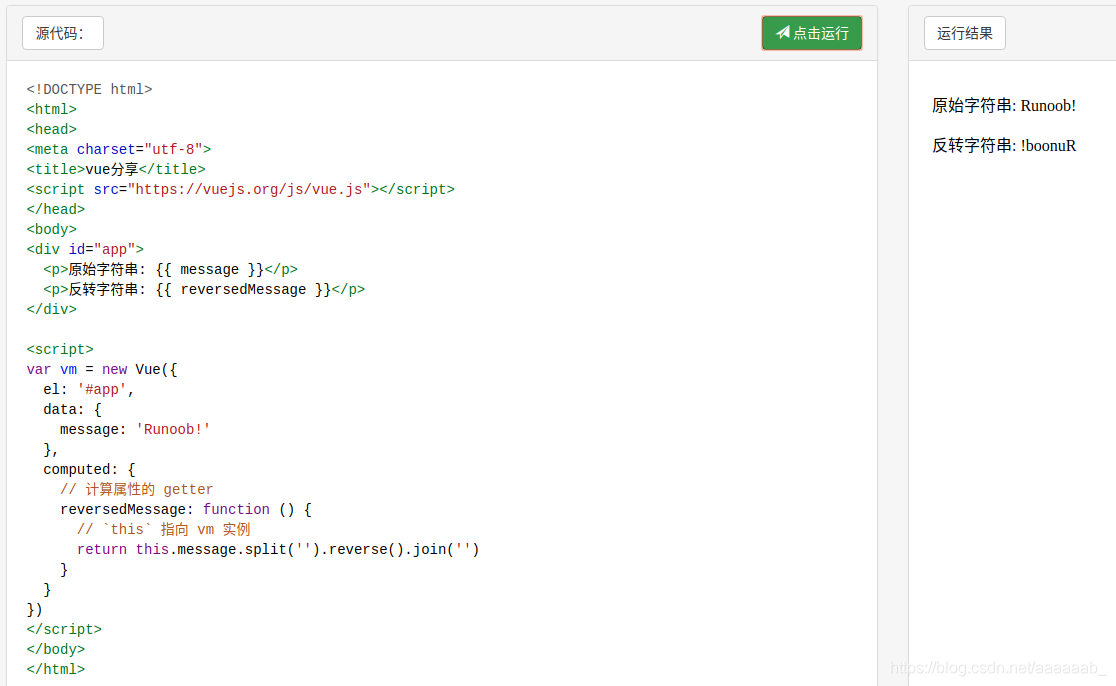Select the 运行结果 button

(964, 33)
